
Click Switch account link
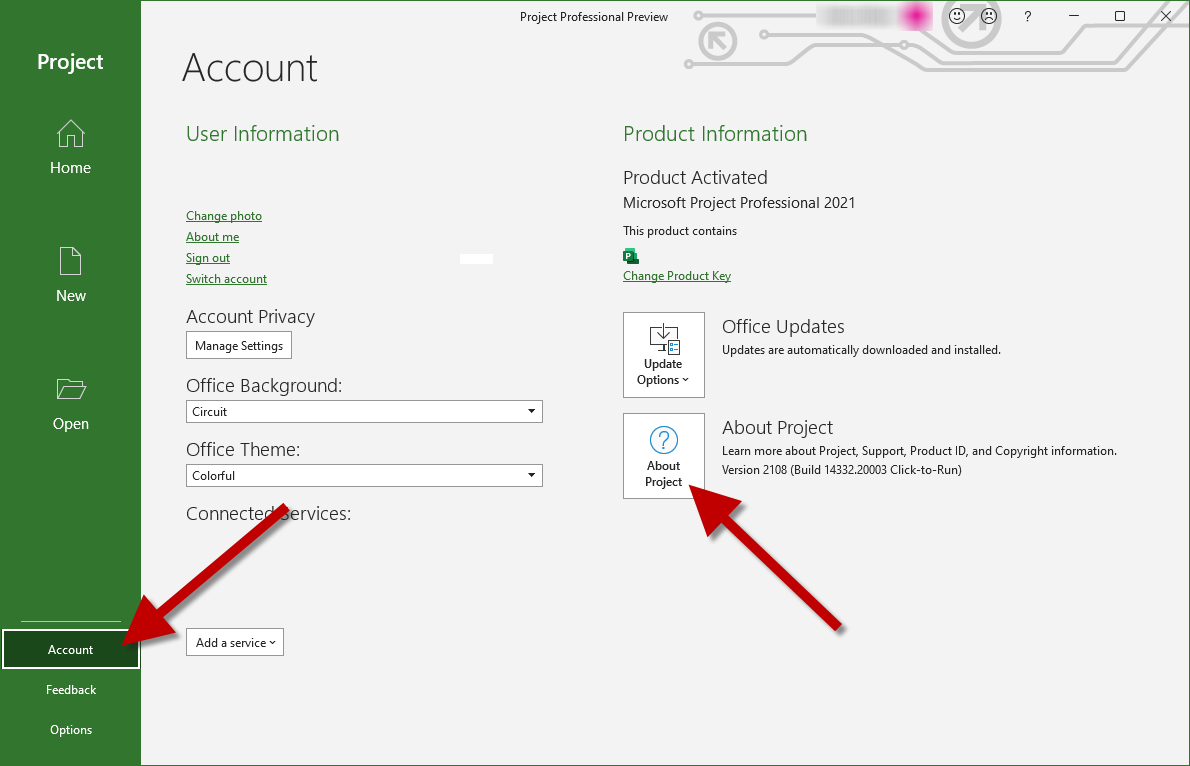(x=226, y=279)
